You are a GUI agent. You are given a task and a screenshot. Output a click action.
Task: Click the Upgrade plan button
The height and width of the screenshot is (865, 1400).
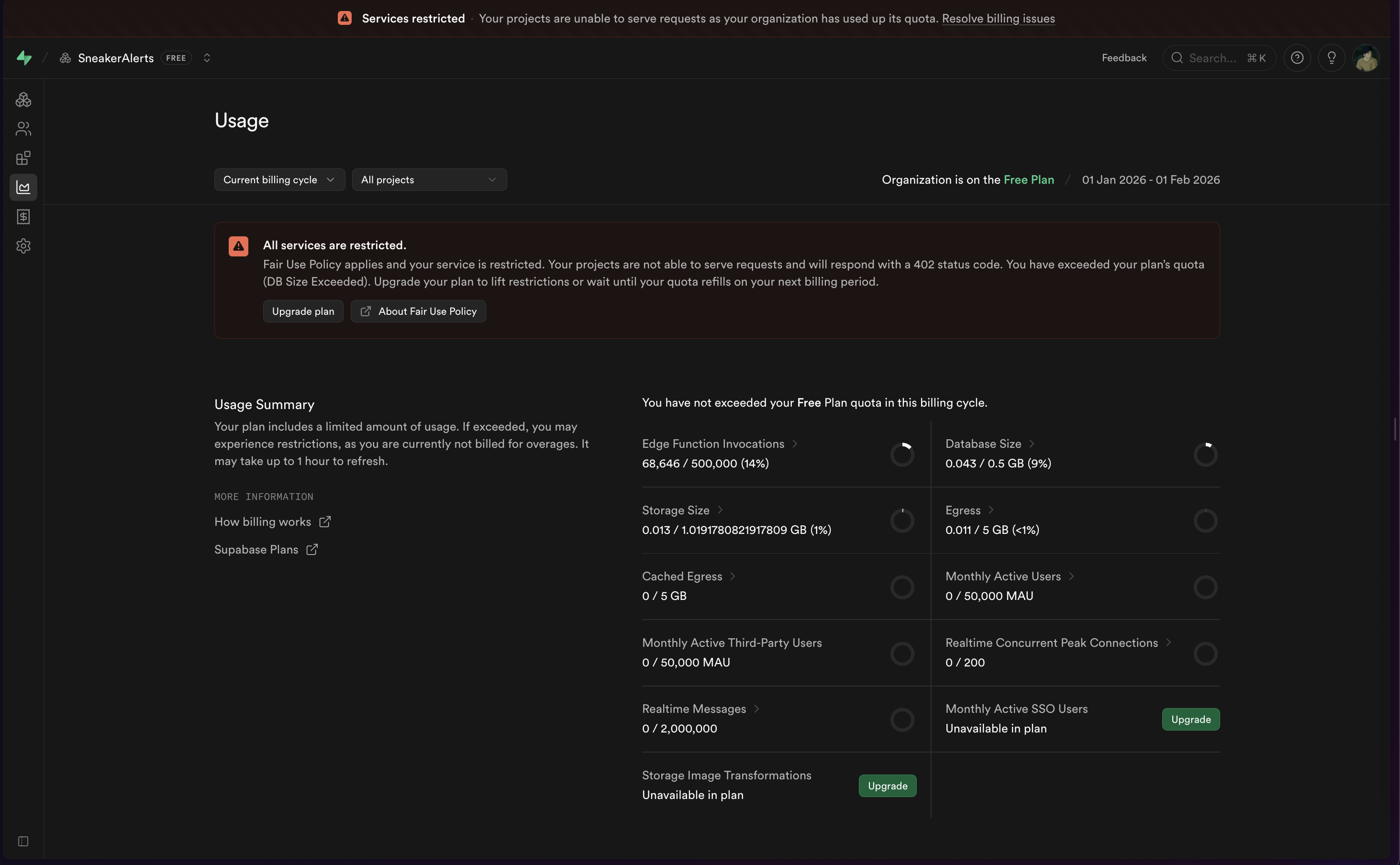point(303,311)
